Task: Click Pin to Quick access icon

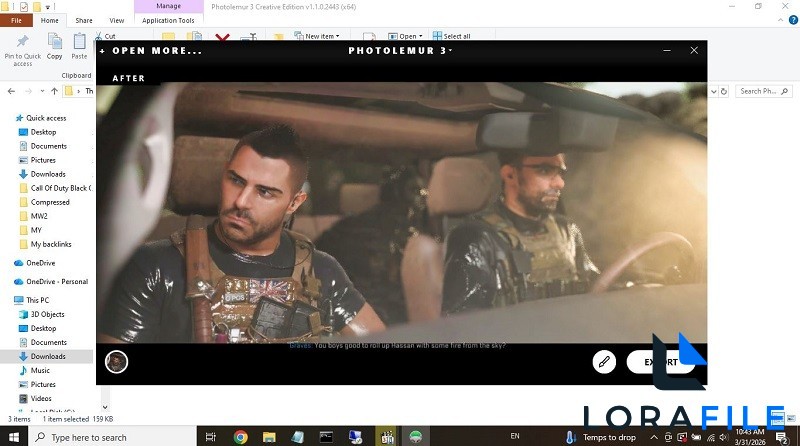Action: pos(22,46)
